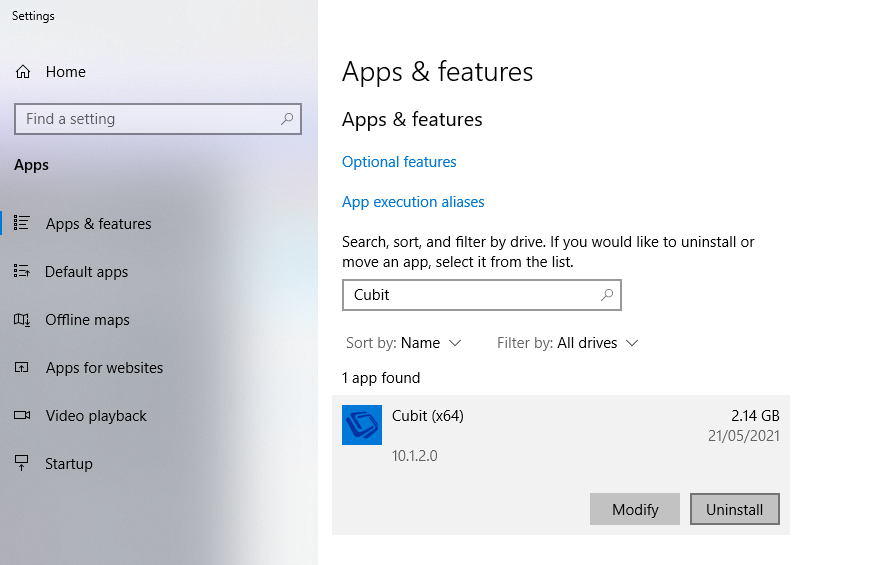Select Apps & features in the sidebar
This screenshot has width=894, height=565.
99,223
